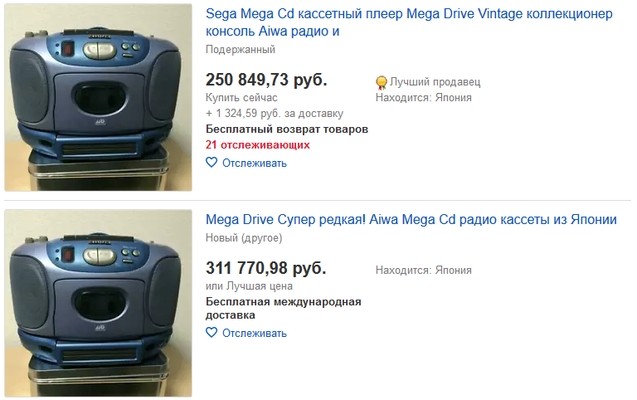The width and height of the screenshot is (637, 400).
Task: Open the Sega Mega Cd кассетный плеер listing title
Action: coord(409,22)
